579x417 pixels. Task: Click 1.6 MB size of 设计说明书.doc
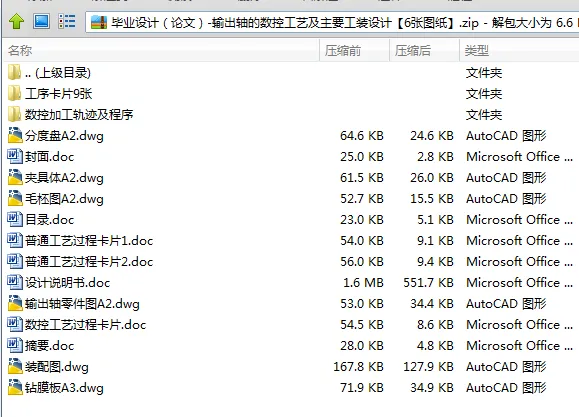(363, 283)
